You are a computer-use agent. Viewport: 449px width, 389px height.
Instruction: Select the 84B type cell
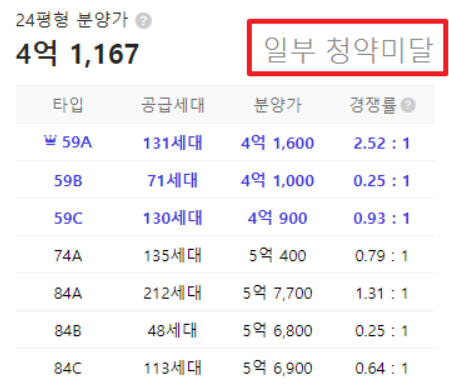click(68, 331)
